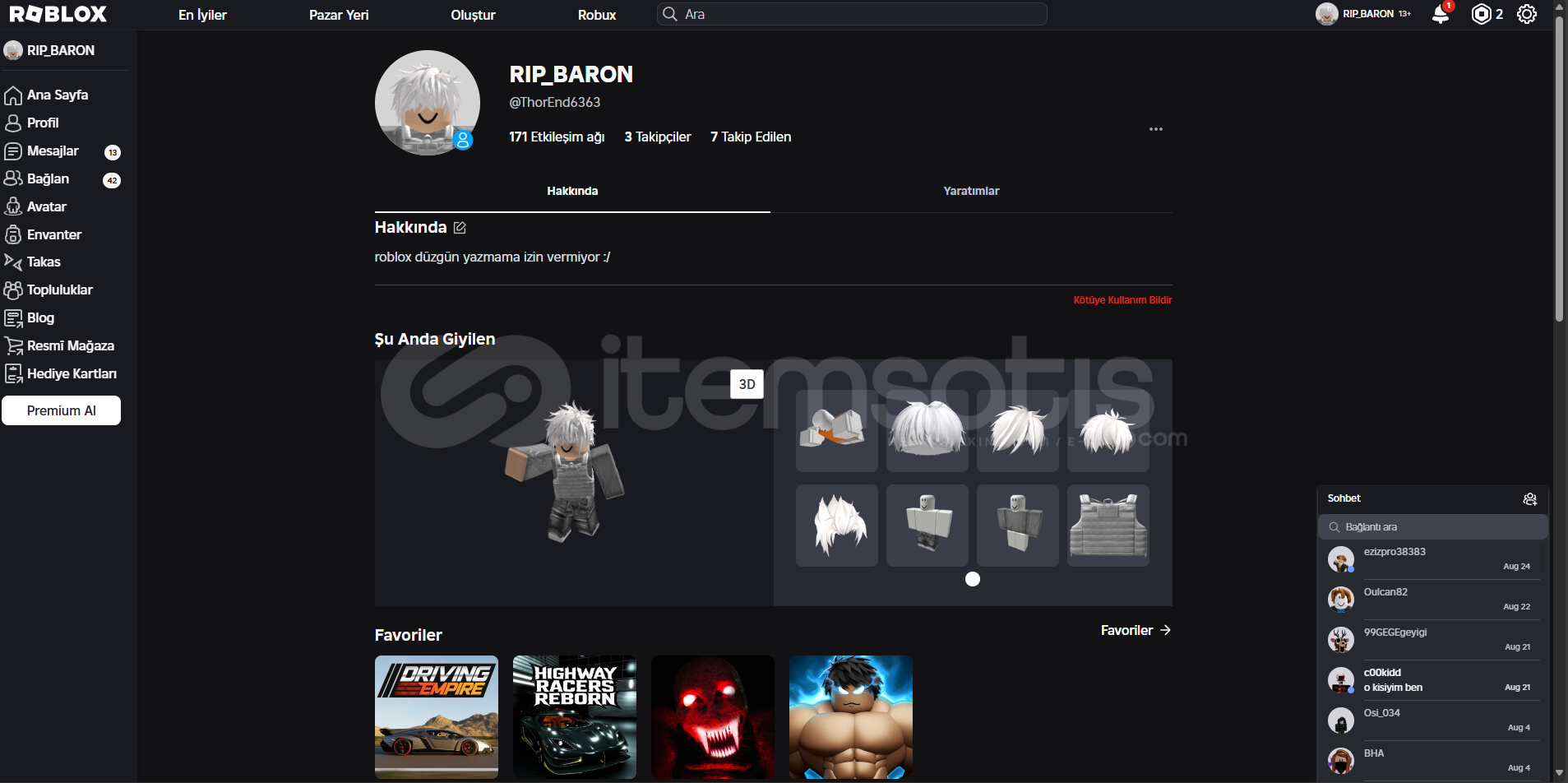Click the Ara search field
1568x783 pixels.
852,14
